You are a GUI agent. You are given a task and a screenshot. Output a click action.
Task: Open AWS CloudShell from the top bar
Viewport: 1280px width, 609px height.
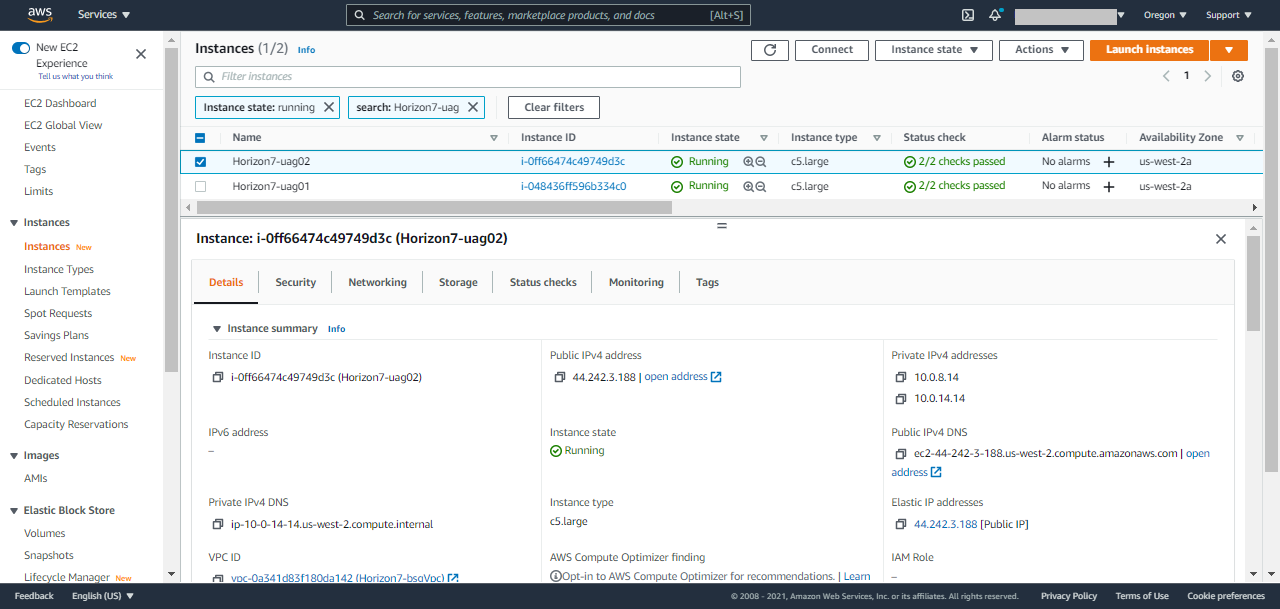(x=966, y=14)
